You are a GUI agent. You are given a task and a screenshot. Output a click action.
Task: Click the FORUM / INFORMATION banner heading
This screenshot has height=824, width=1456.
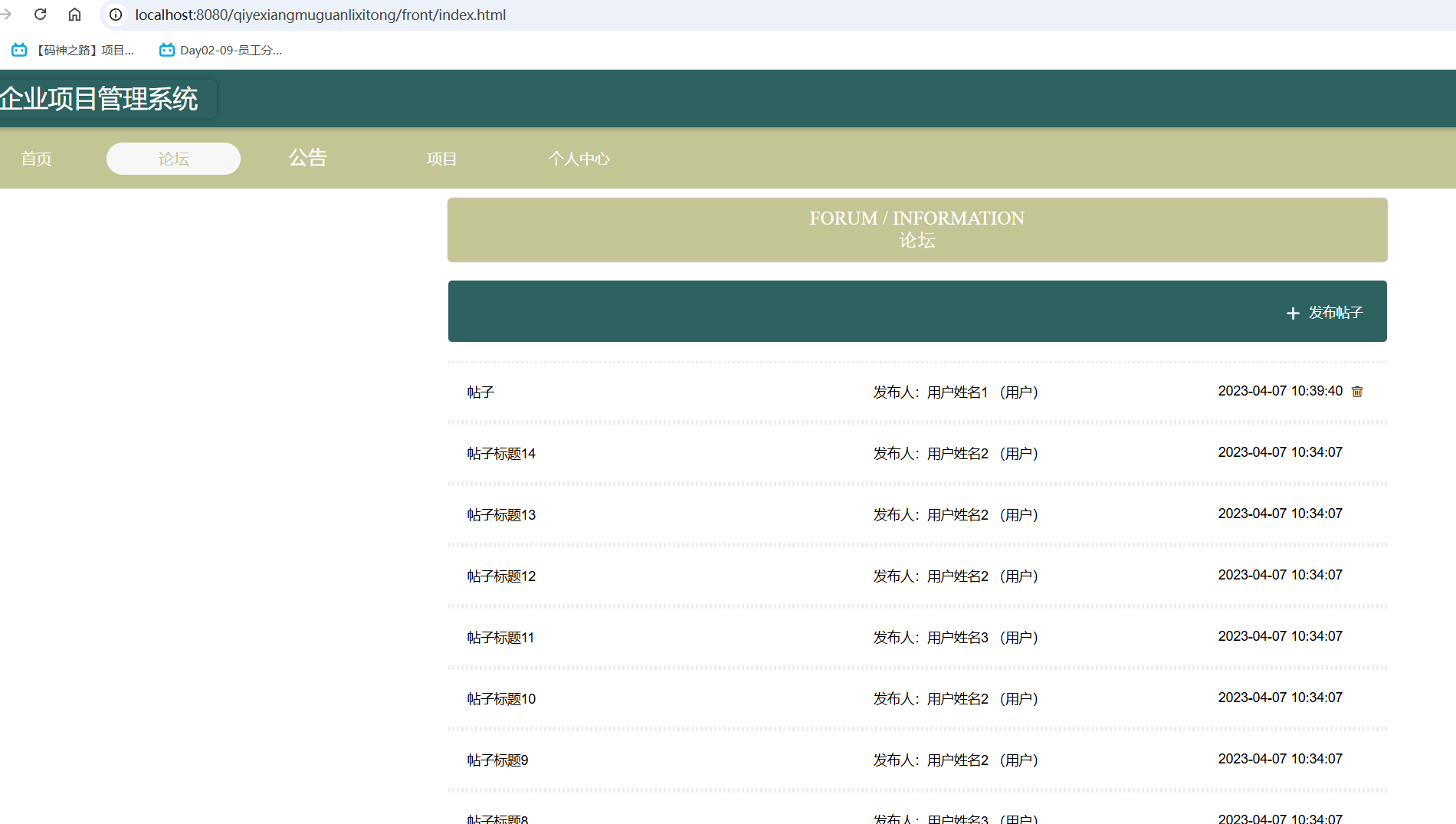[x=917, y=218]
